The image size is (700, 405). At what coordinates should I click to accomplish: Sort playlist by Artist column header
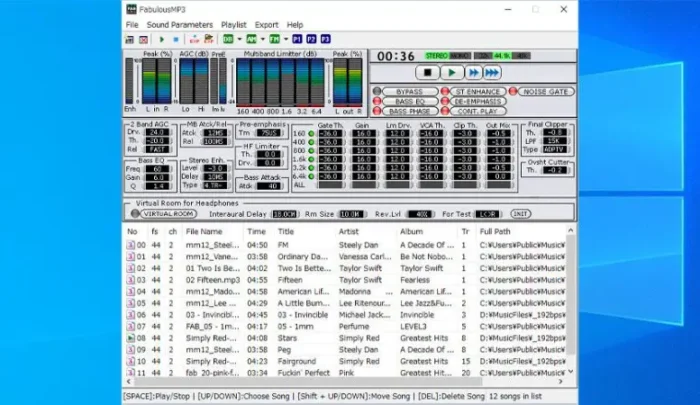(349, 231)
